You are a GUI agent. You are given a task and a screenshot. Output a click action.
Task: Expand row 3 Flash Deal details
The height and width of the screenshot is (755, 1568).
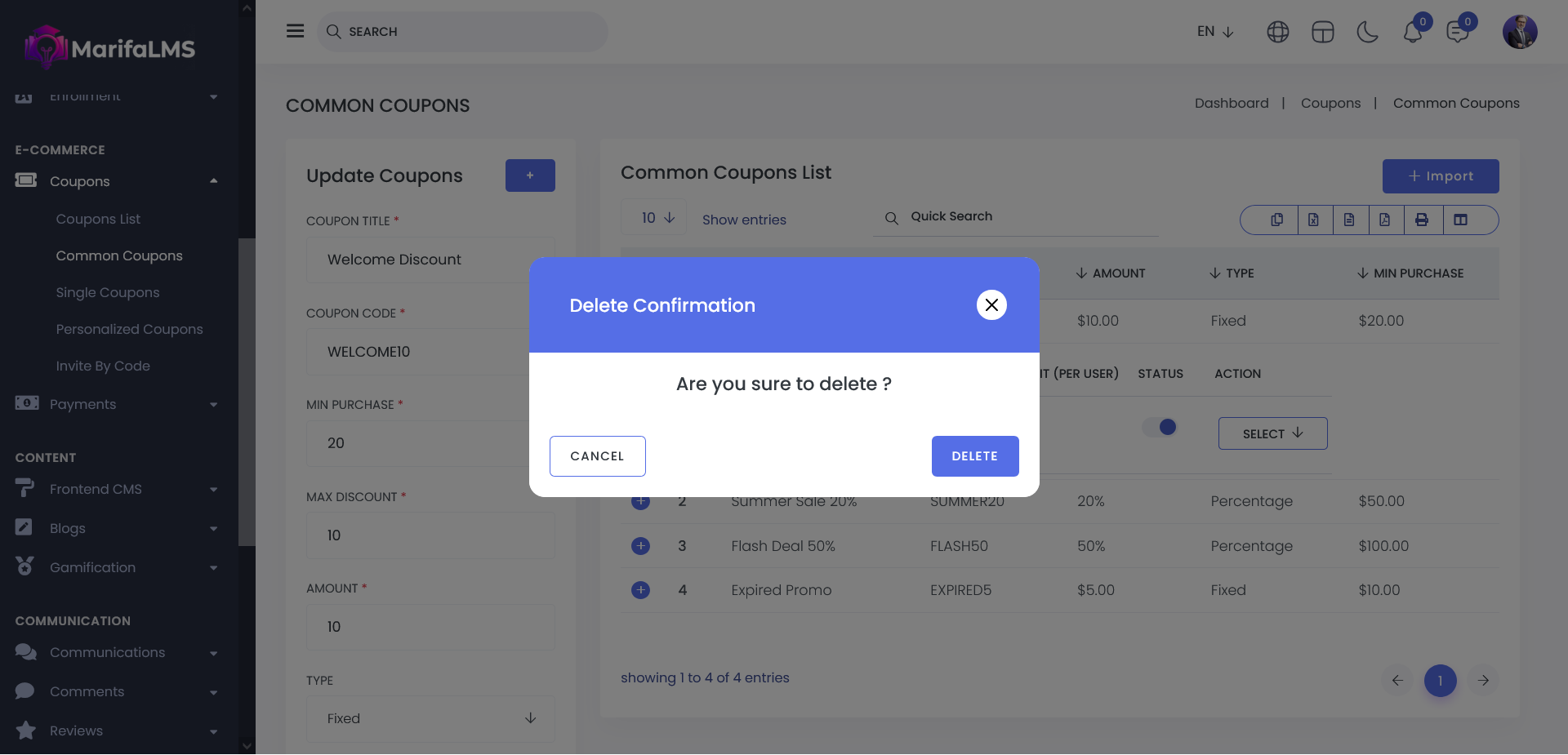[x=640, y=546]
